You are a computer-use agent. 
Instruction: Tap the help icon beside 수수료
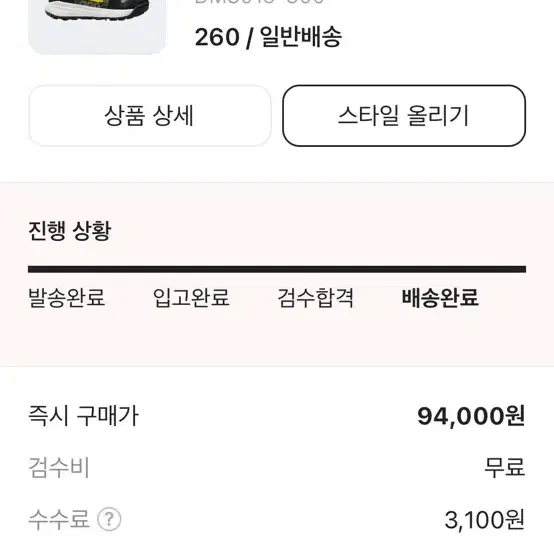(x=109, y=519)
